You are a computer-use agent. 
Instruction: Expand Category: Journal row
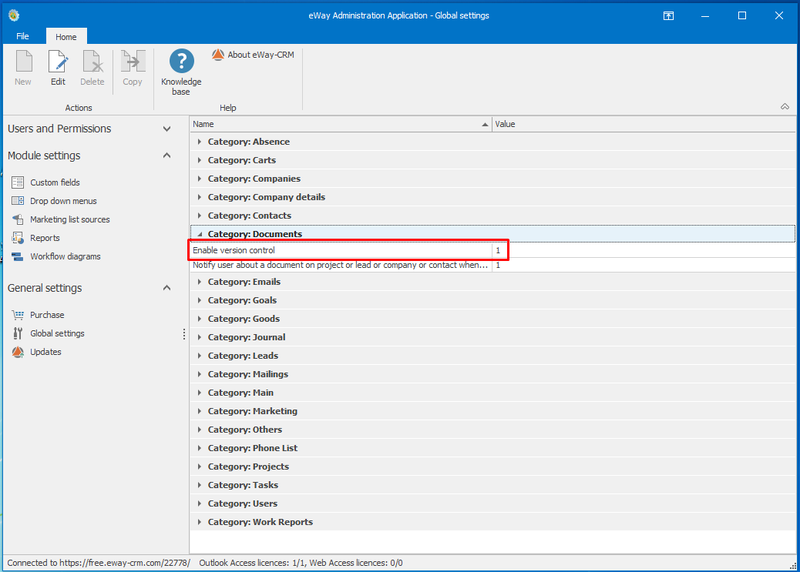tap(199, 337)
